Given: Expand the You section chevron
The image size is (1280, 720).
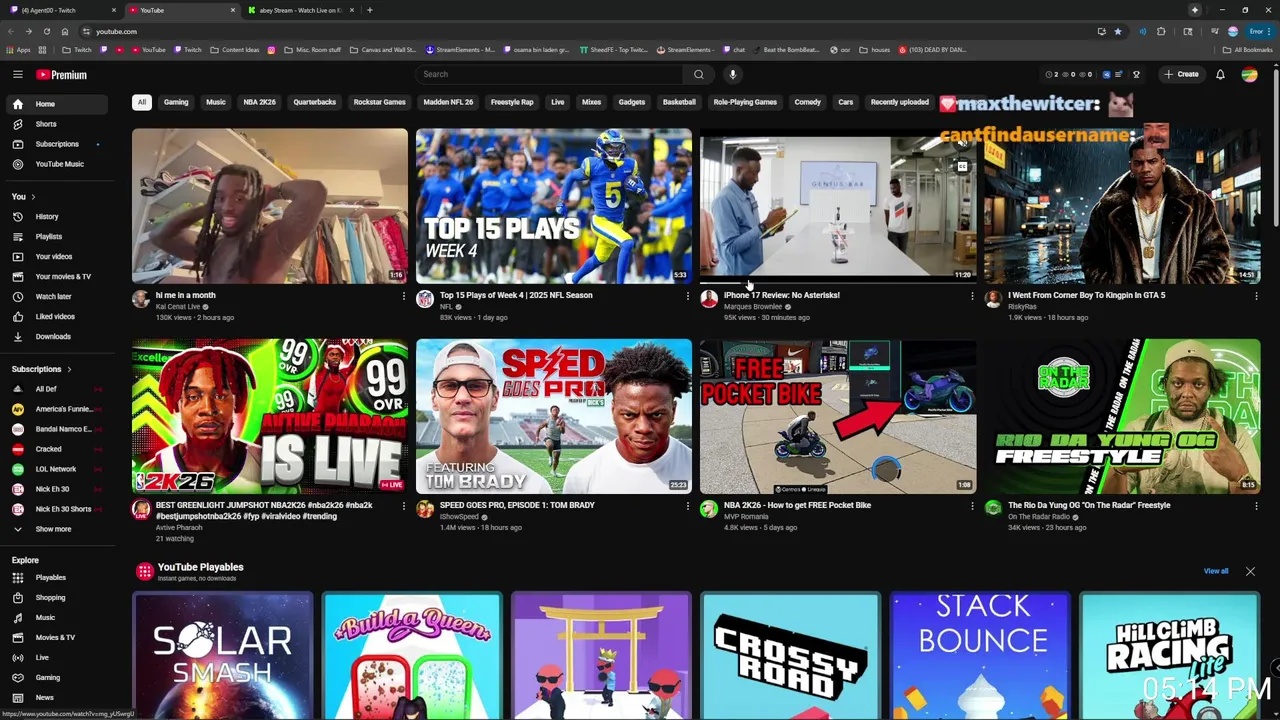Looking at the screenshot, I should pyautogui.click(x=33, y=197).
